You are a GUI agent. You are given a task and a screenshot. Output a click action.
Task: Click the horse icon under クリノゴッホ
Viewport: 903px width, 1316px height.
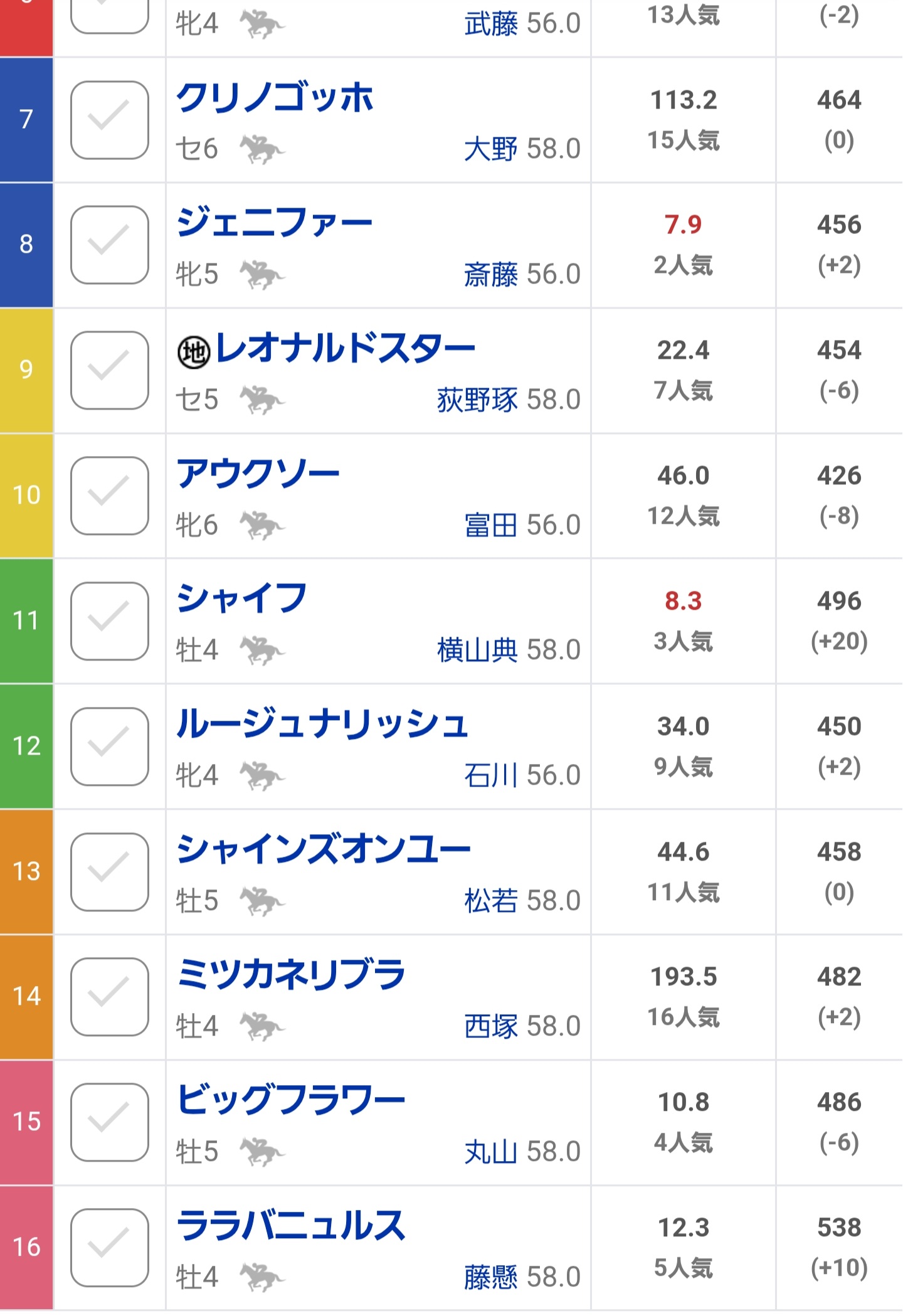262,149
